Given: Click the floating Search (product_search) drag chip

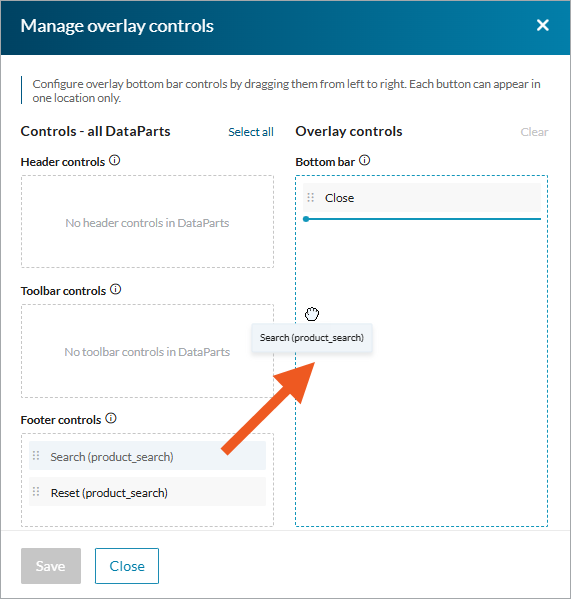Looking at the screenshot, I should point(312,338).
